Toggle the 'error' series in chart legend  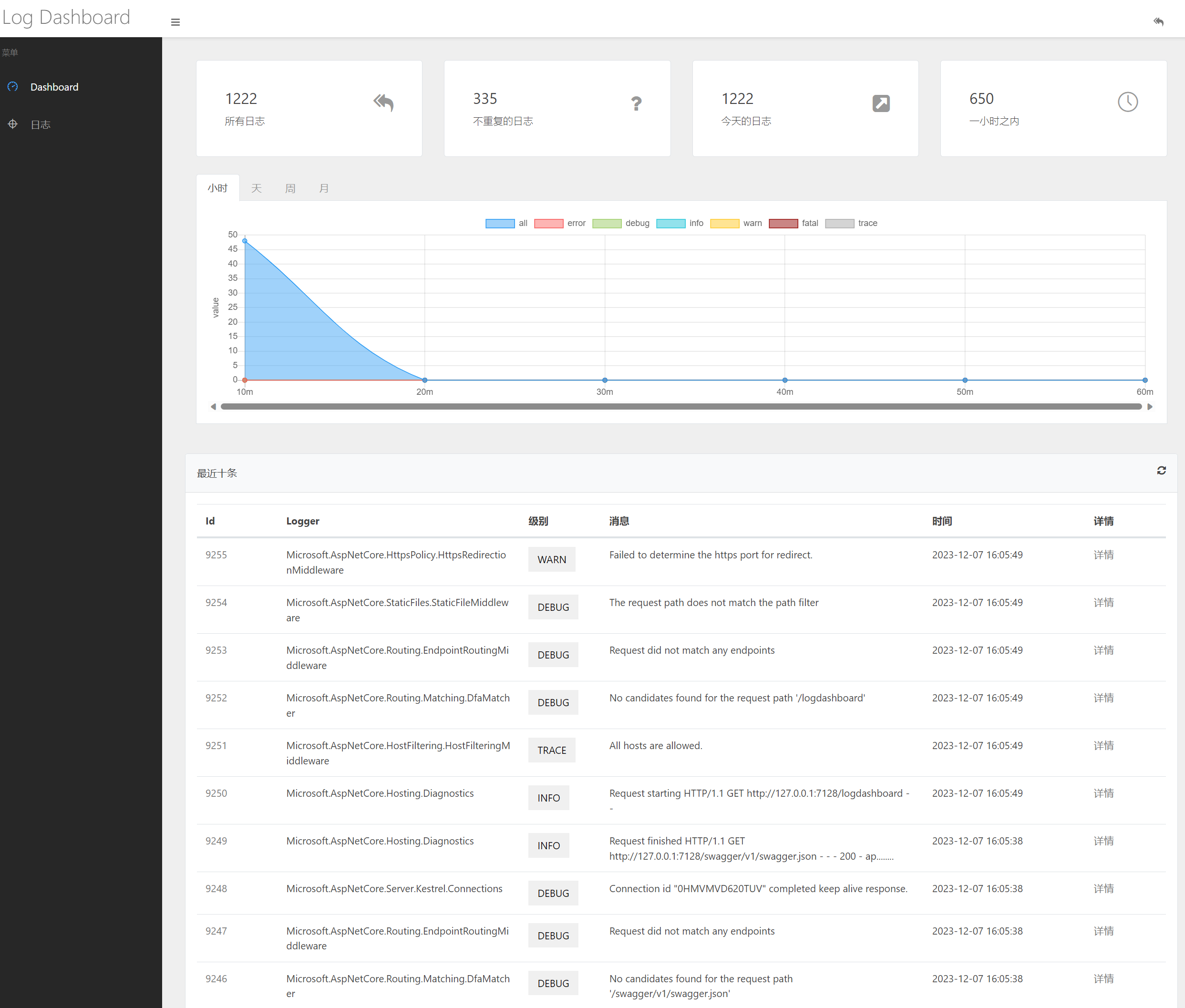(x=560, y=224)
